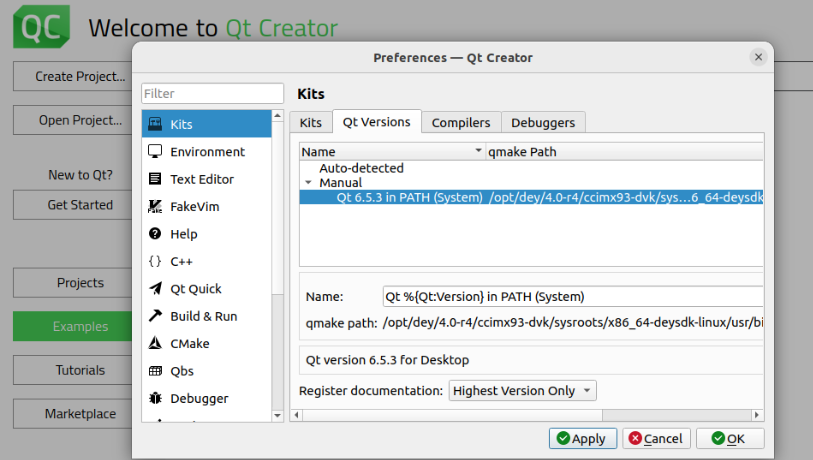Switch to the Qt Versions tab
The width and height of the screenshot is (813, 460).
[x=376, y=122]
